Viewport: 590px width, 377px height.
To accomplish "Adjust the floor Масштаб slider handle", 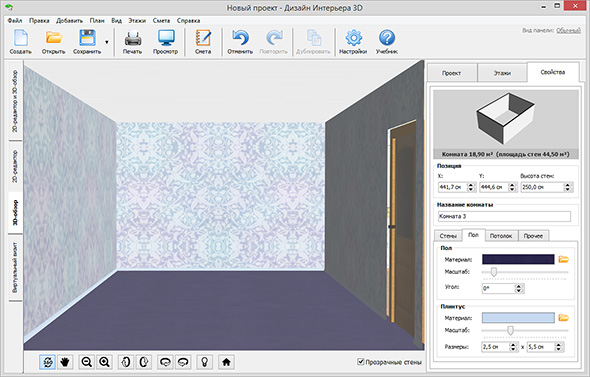I will coord(494,272).
